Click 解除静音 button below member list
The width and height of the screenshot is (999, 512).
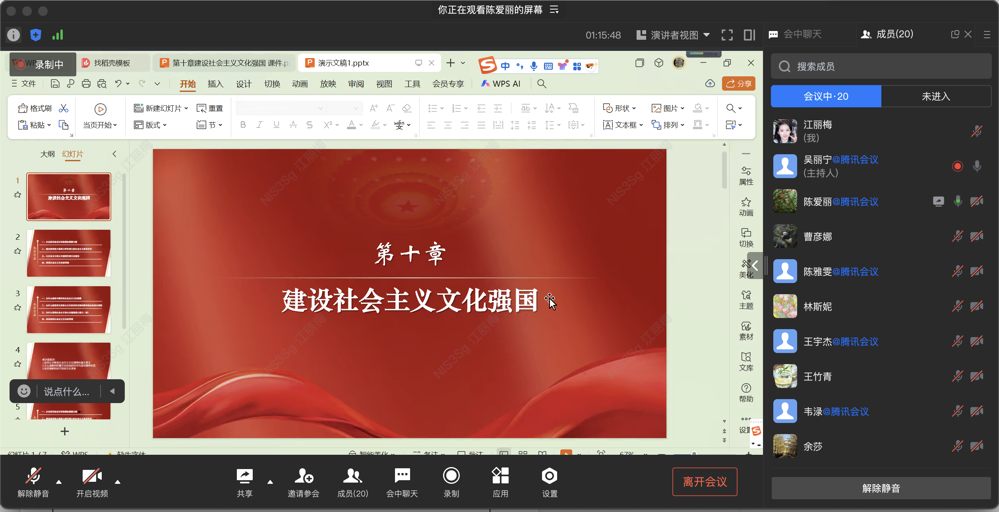click(881, 488)
